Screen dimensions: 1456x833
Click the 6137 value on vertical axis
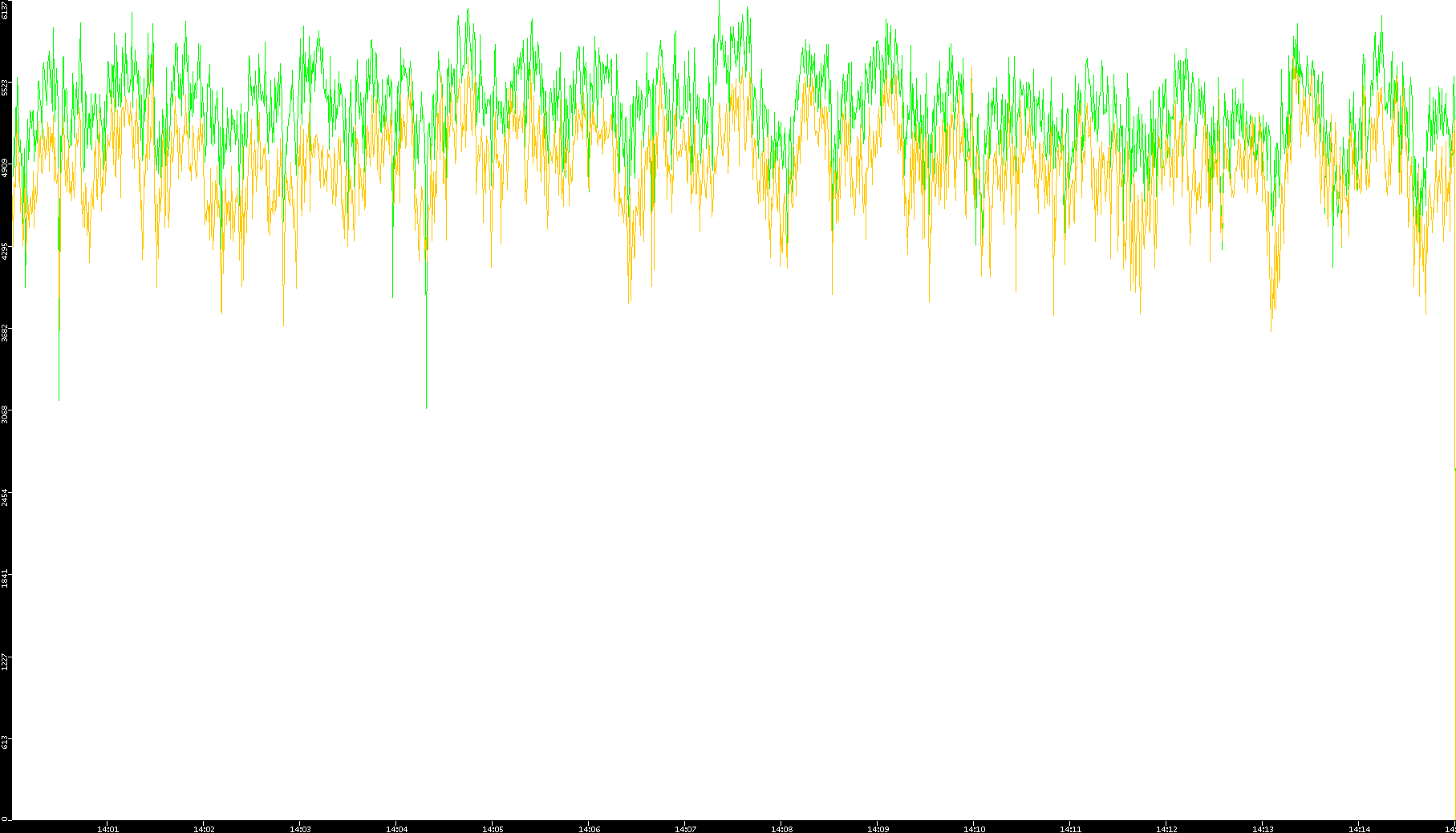(x=6, y=10)
